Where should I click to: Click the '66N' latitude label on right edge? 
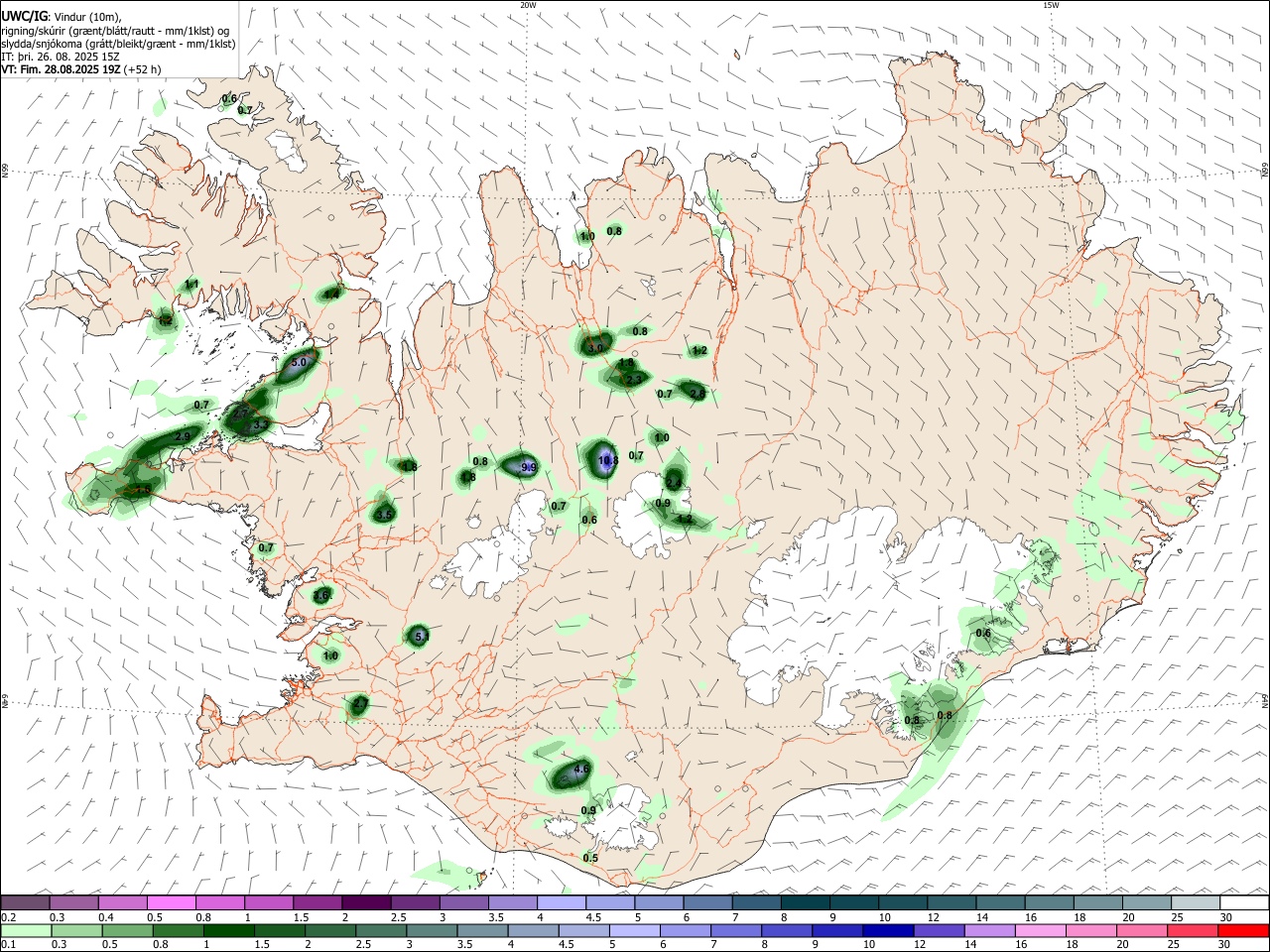pos(1265,171)
